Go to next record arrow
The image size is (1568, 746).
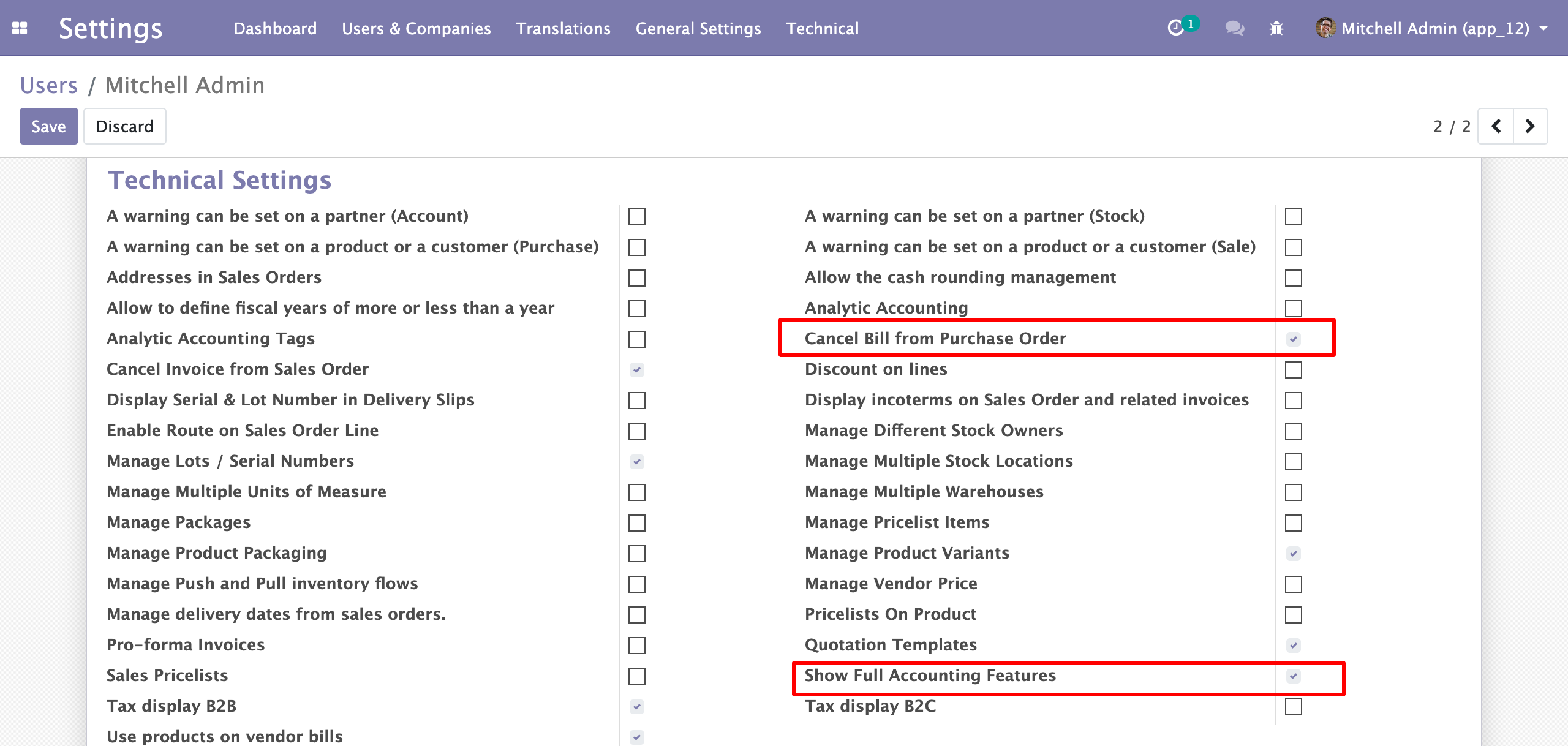(1530, 126)
